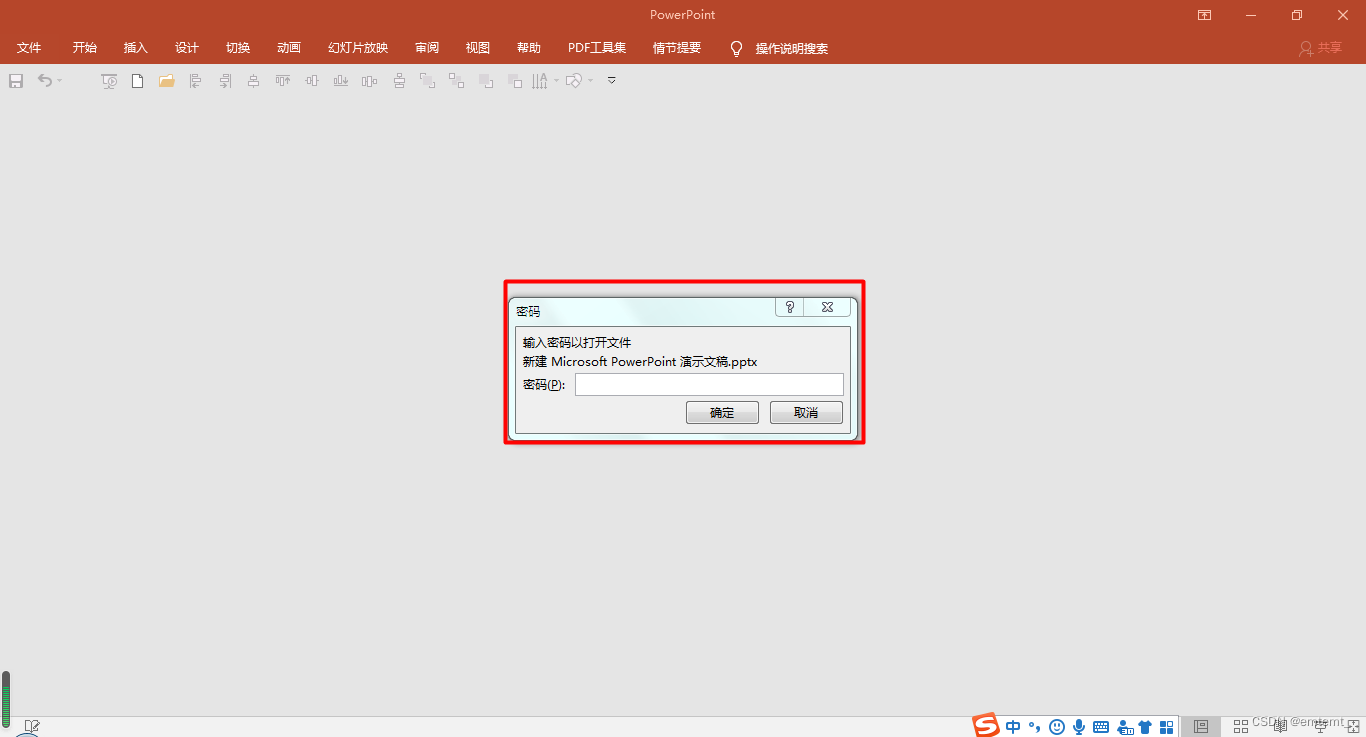
Task: Switch to the 切换 tab
Action: [x=238, y=48]
